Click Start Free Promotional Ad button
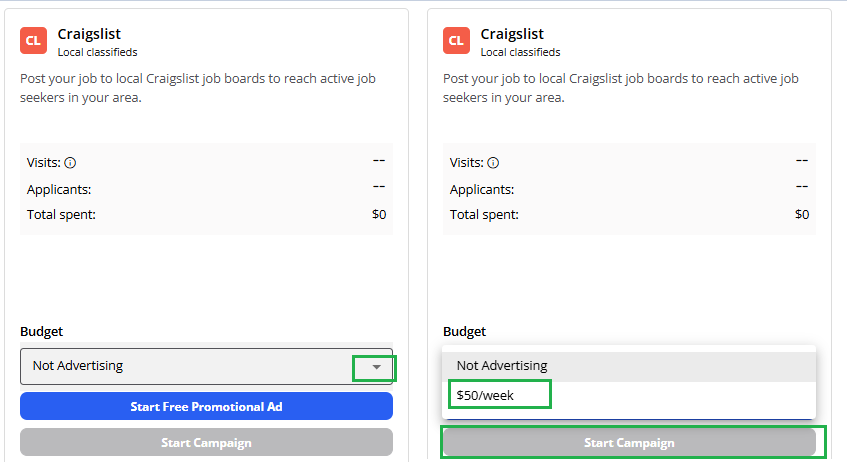 [x=206, y=406]
